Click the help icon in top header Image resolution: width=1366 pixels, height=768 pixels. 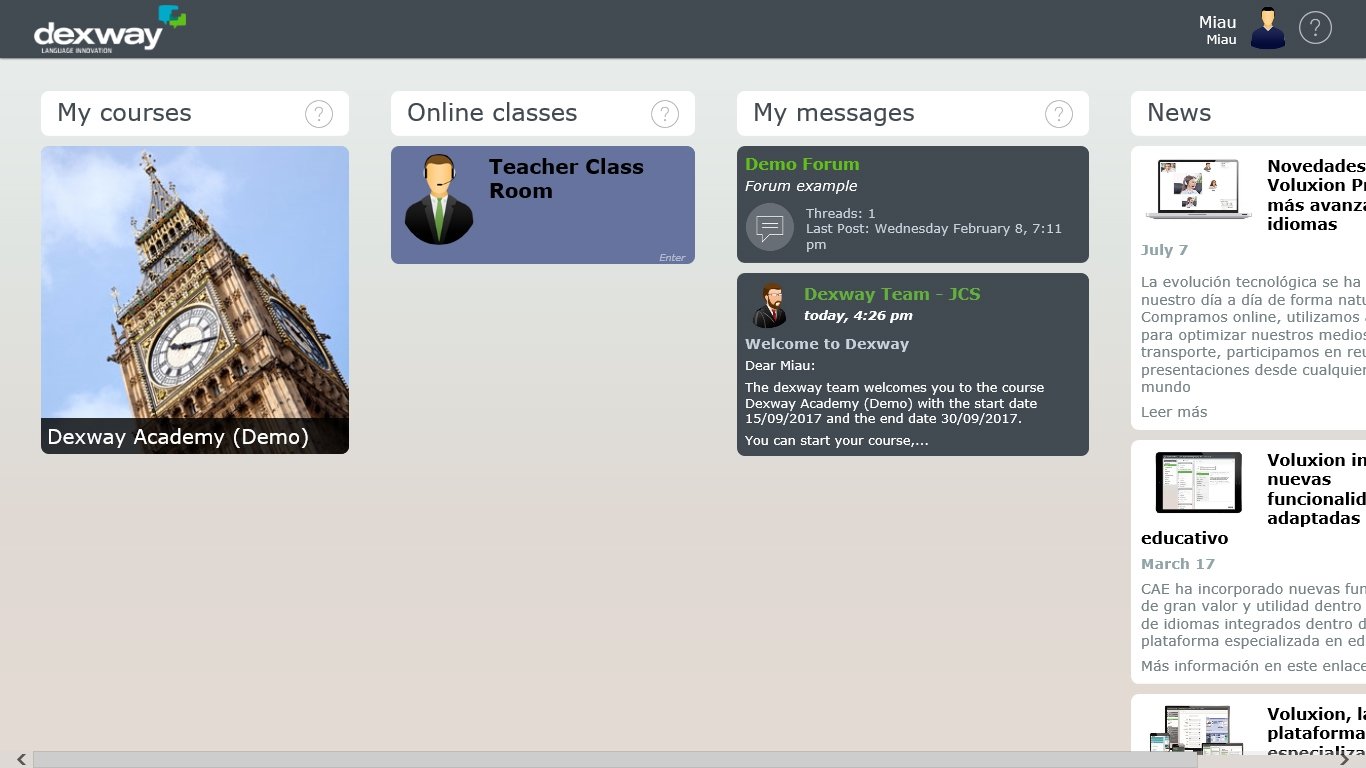point(1315,27)
